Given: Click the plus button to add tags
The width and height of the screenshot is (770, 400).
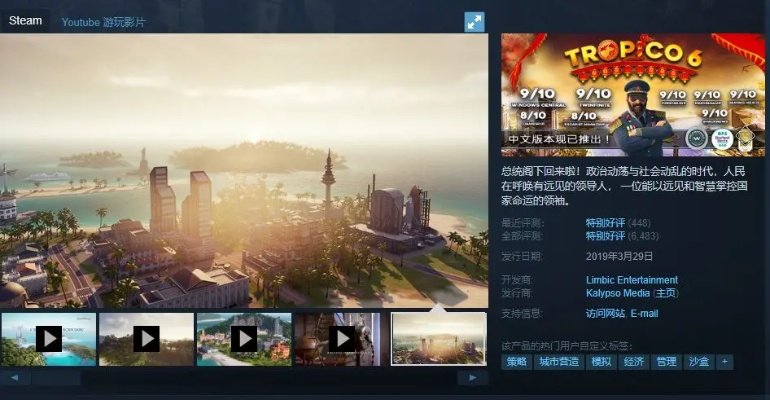Looking at the screenshot, I should 725,362.
